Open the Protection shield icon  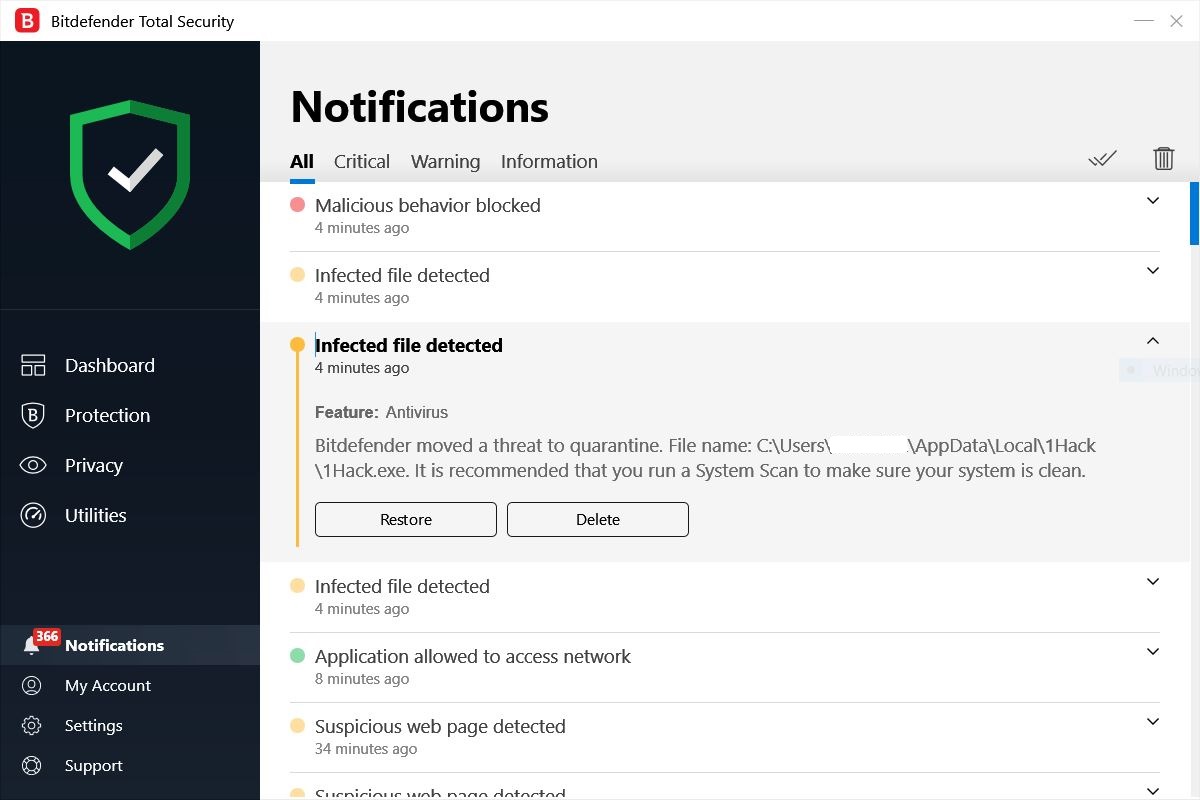click(33, 416)
